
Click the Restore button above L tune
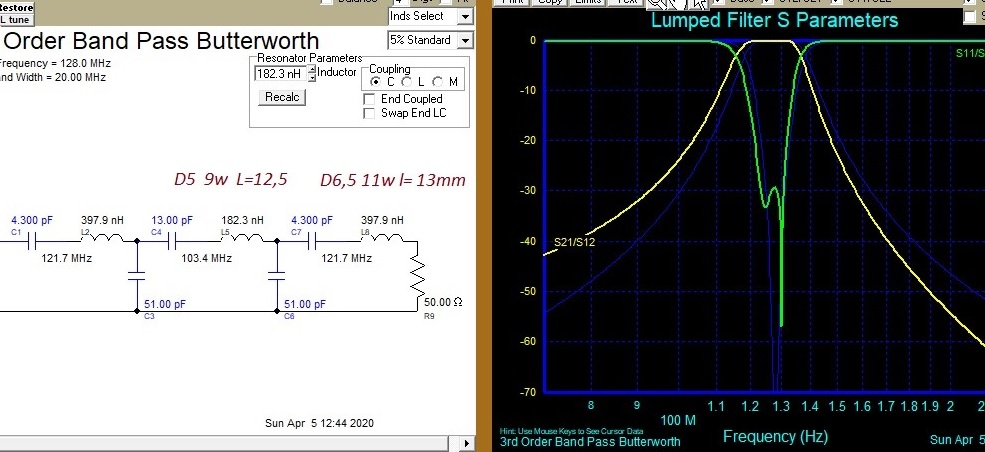pos(16,8)
